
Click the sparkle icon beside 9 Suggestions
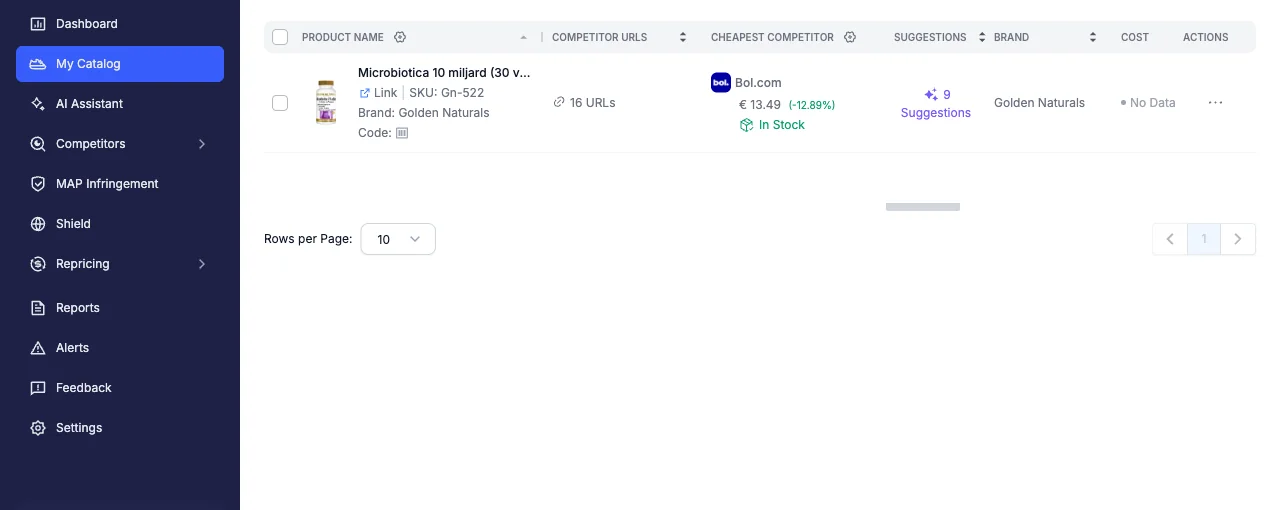tap(931, 95)
